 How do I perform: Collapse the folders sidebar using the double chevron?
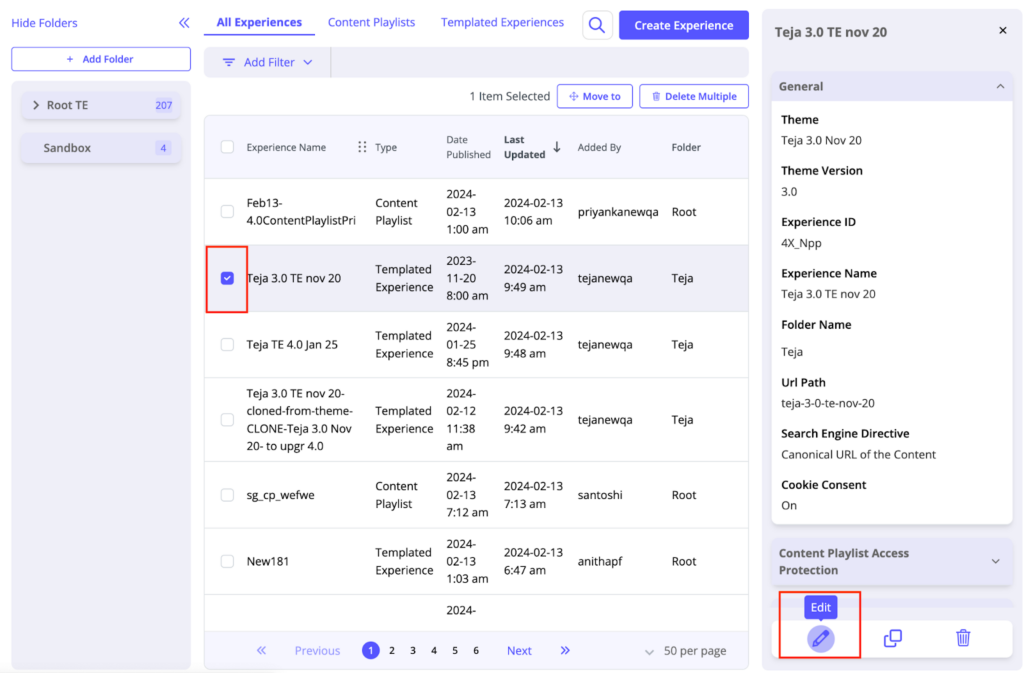click(x=183, y=22)
